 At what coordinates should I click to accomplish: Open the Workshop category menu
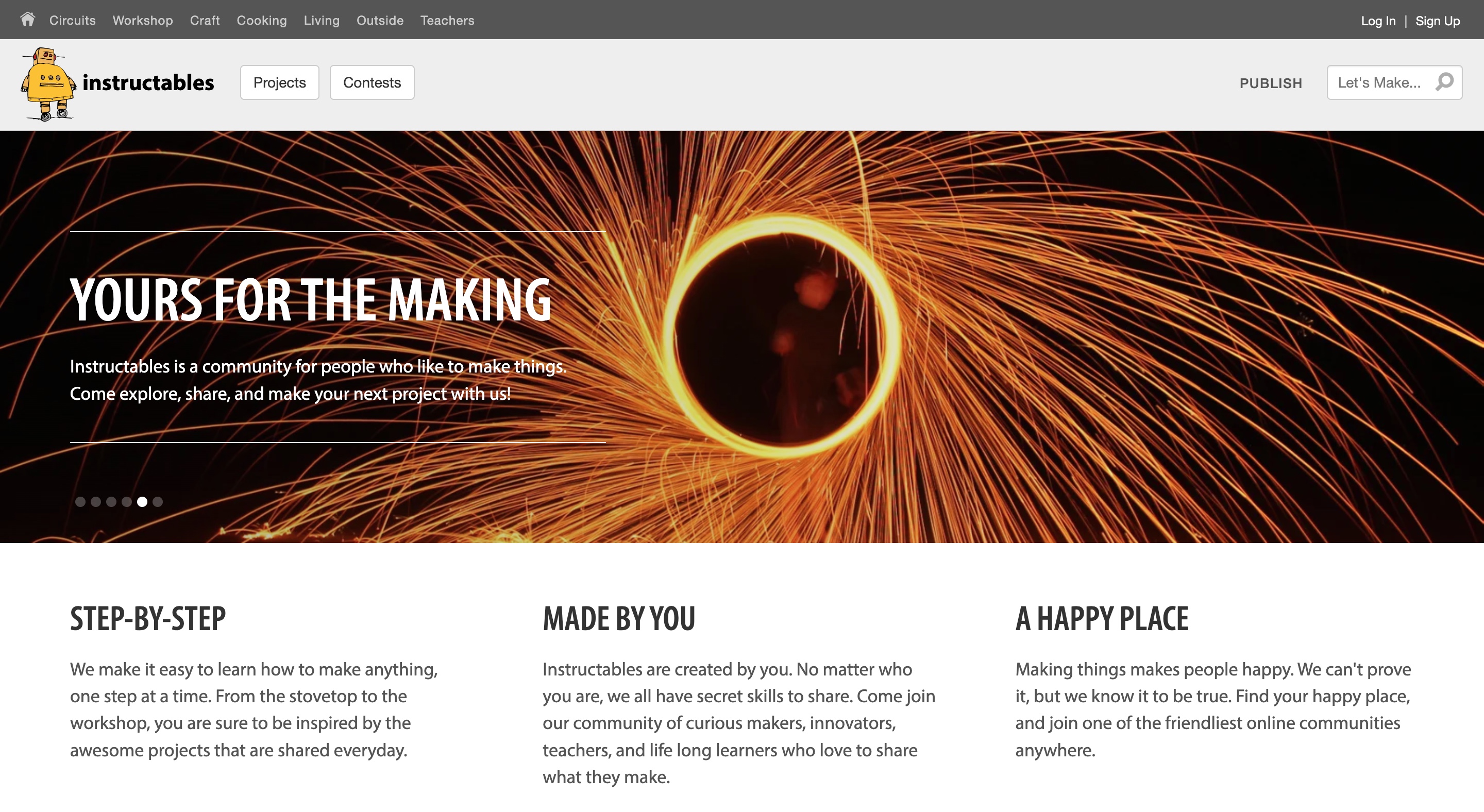(143, 20)
